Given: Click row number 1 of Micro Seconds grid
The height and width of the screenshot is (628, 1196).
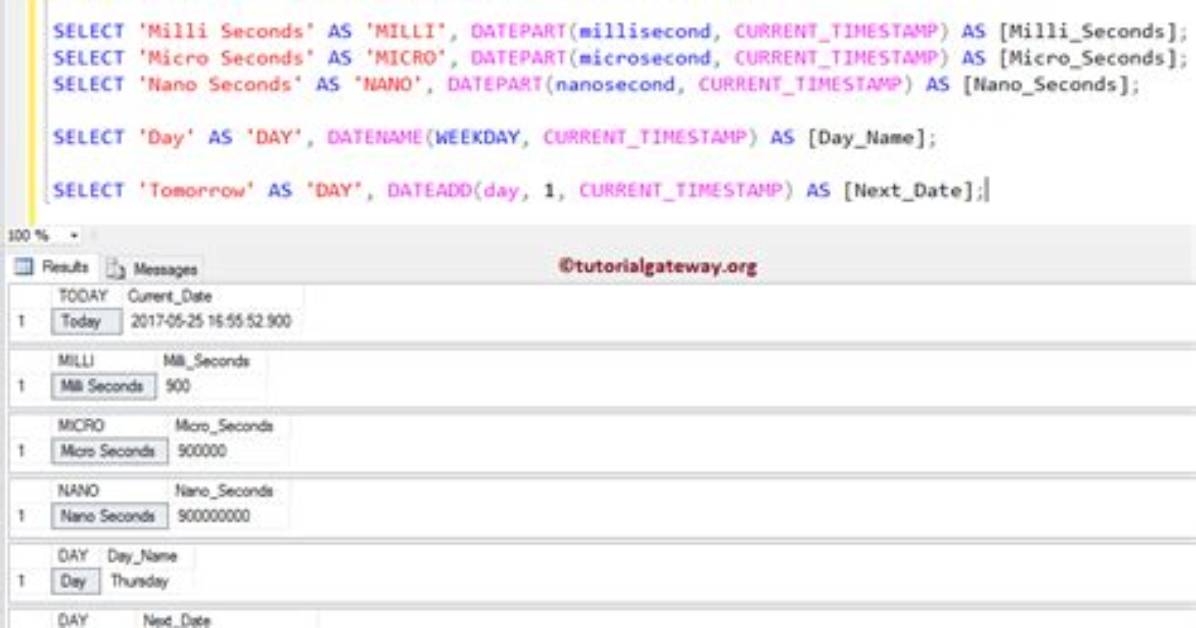Looking at the screenshot, I should click(22, 451).
